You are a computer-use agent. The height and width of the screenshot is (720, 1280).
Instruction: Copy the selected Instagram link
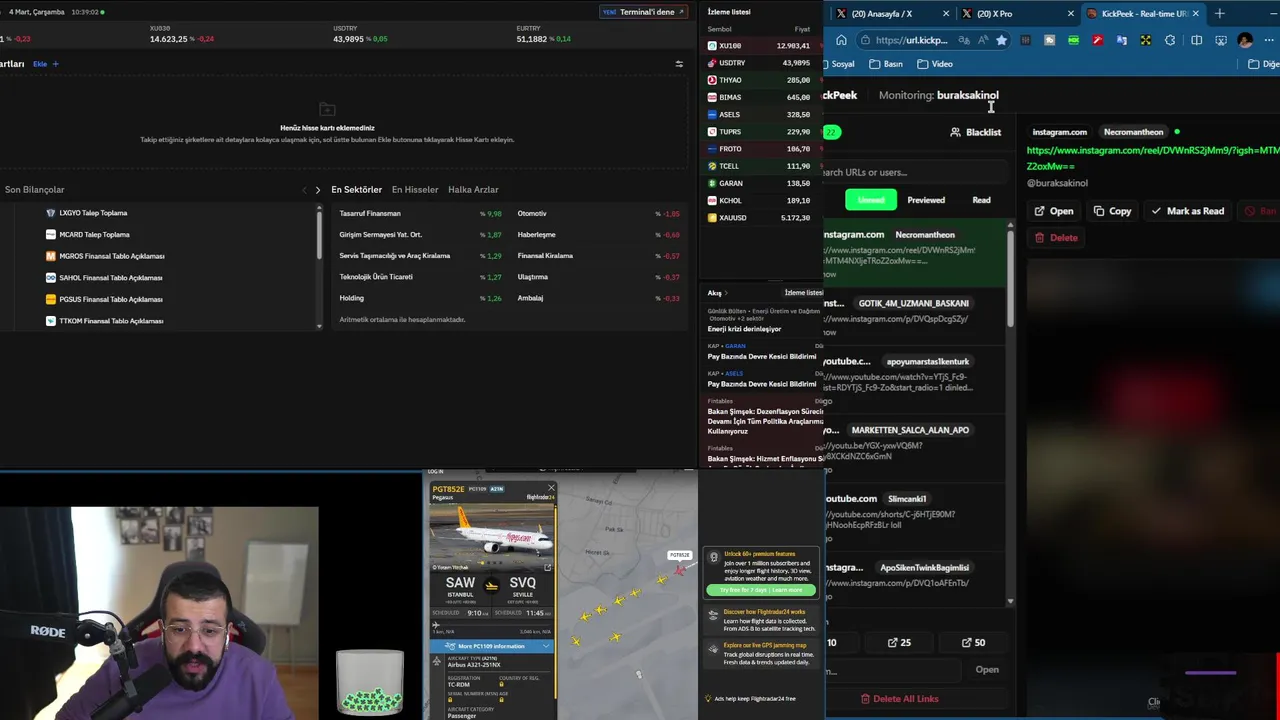pos(1112,211)
